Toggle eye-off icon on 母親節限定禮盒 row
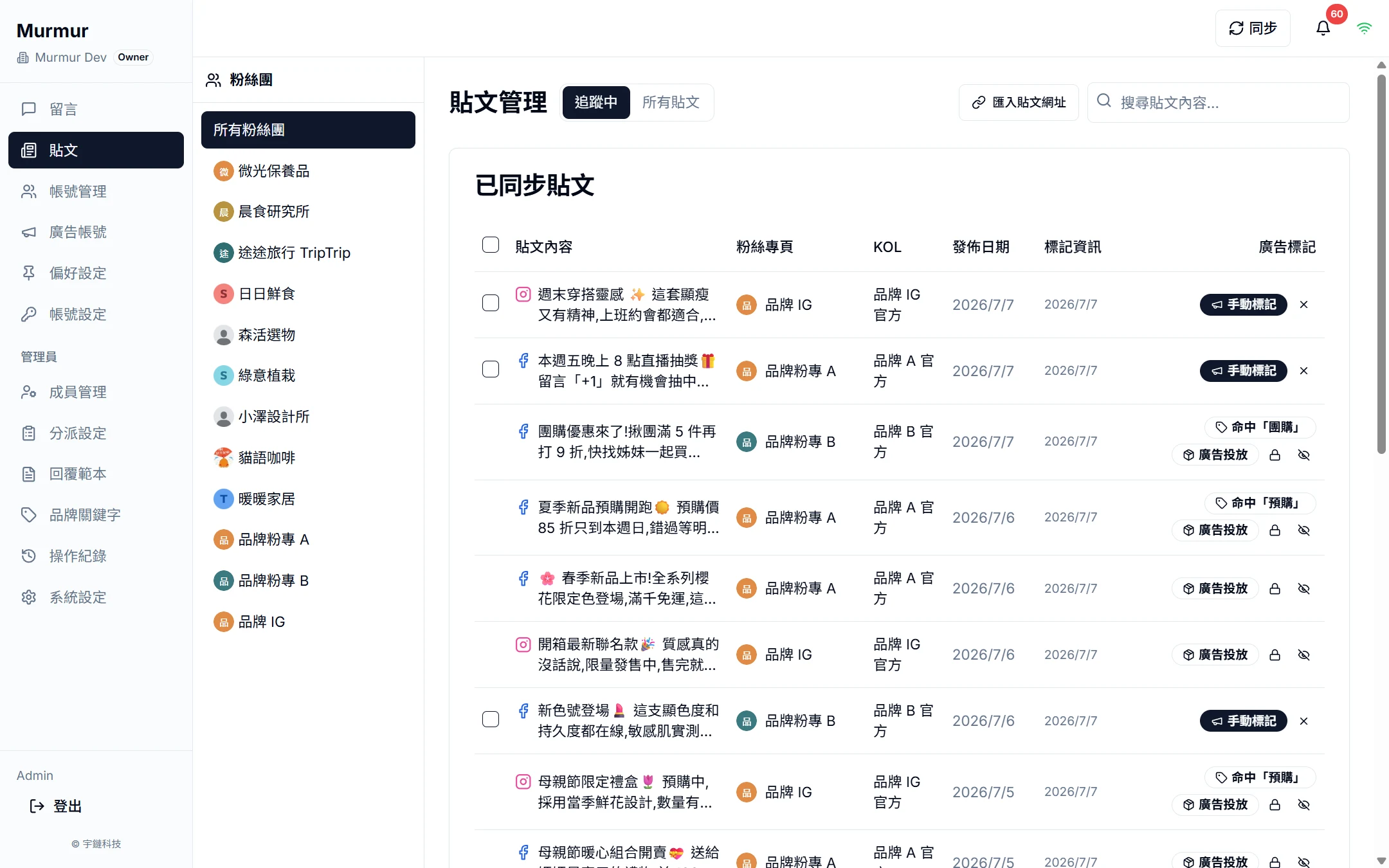1389x868 pixels. [x=1303, y=805]
